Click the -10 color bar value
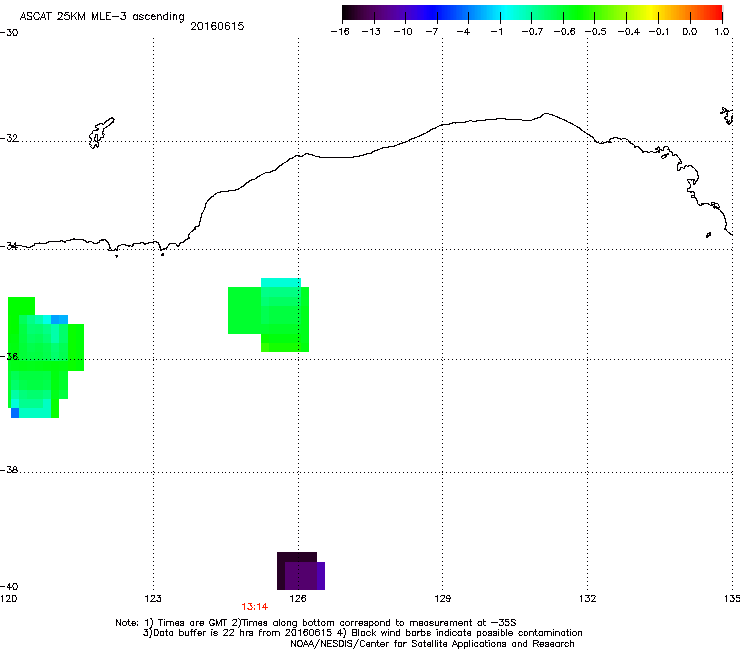This screenshot has width=740, height=650. 403,32
